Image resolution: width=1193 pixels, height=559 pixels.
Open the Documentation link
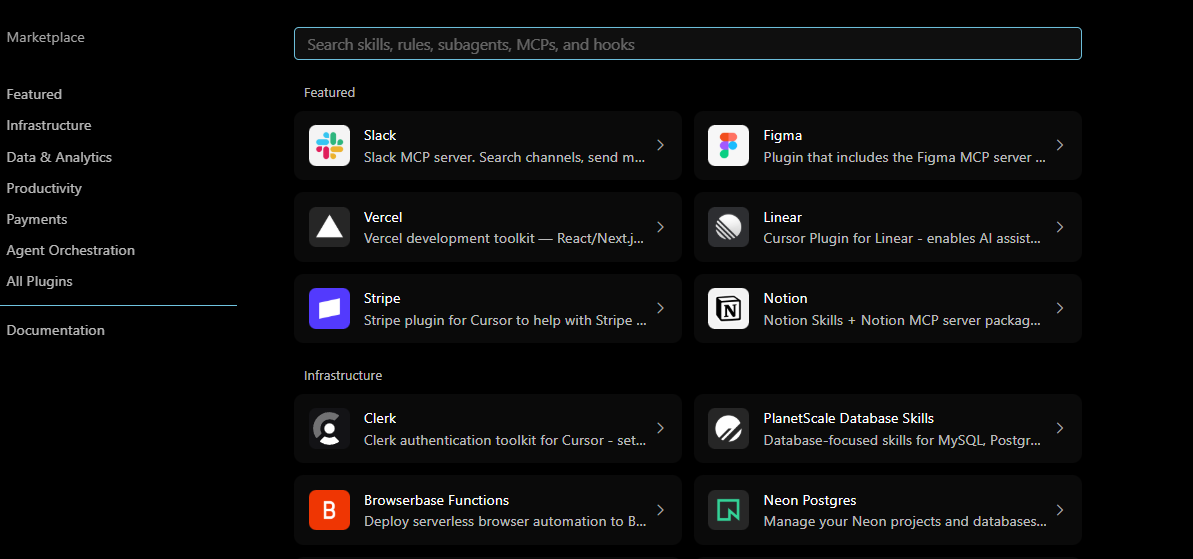(x=56, y=330)
